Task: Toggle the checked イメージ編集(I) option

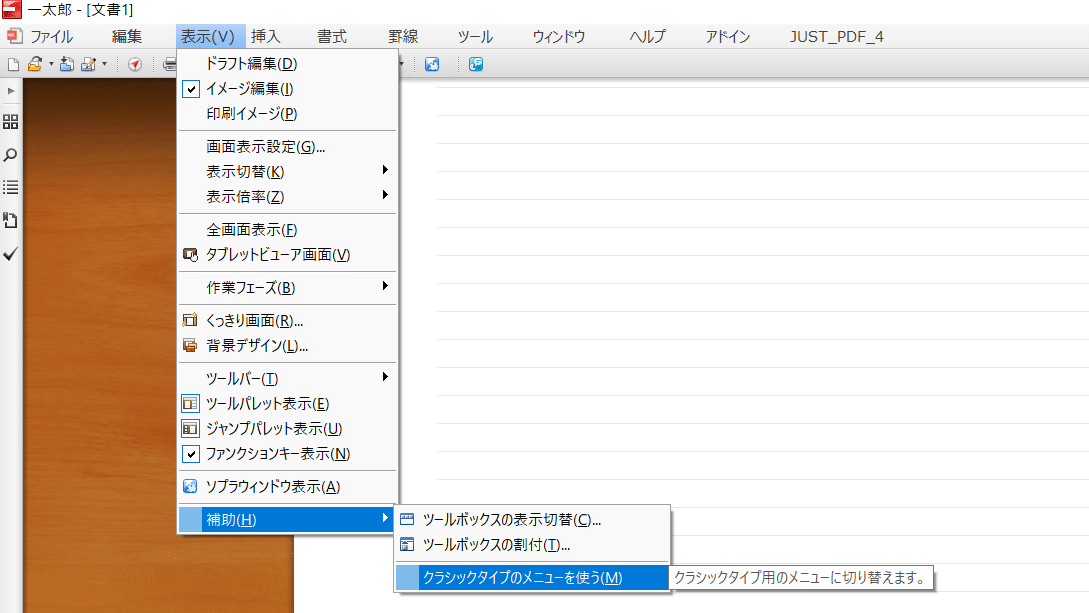Action: 287,89
